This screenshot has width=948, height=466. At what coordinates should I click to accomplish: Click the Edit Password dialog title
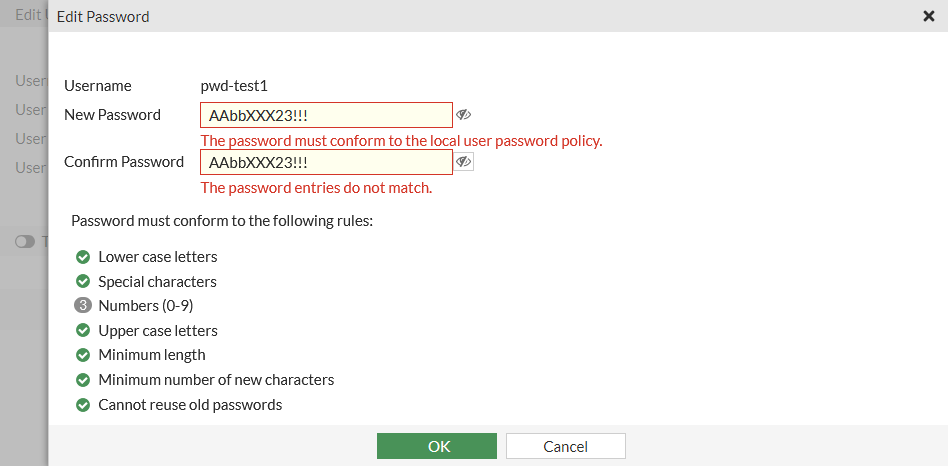(x=103, y=17)
